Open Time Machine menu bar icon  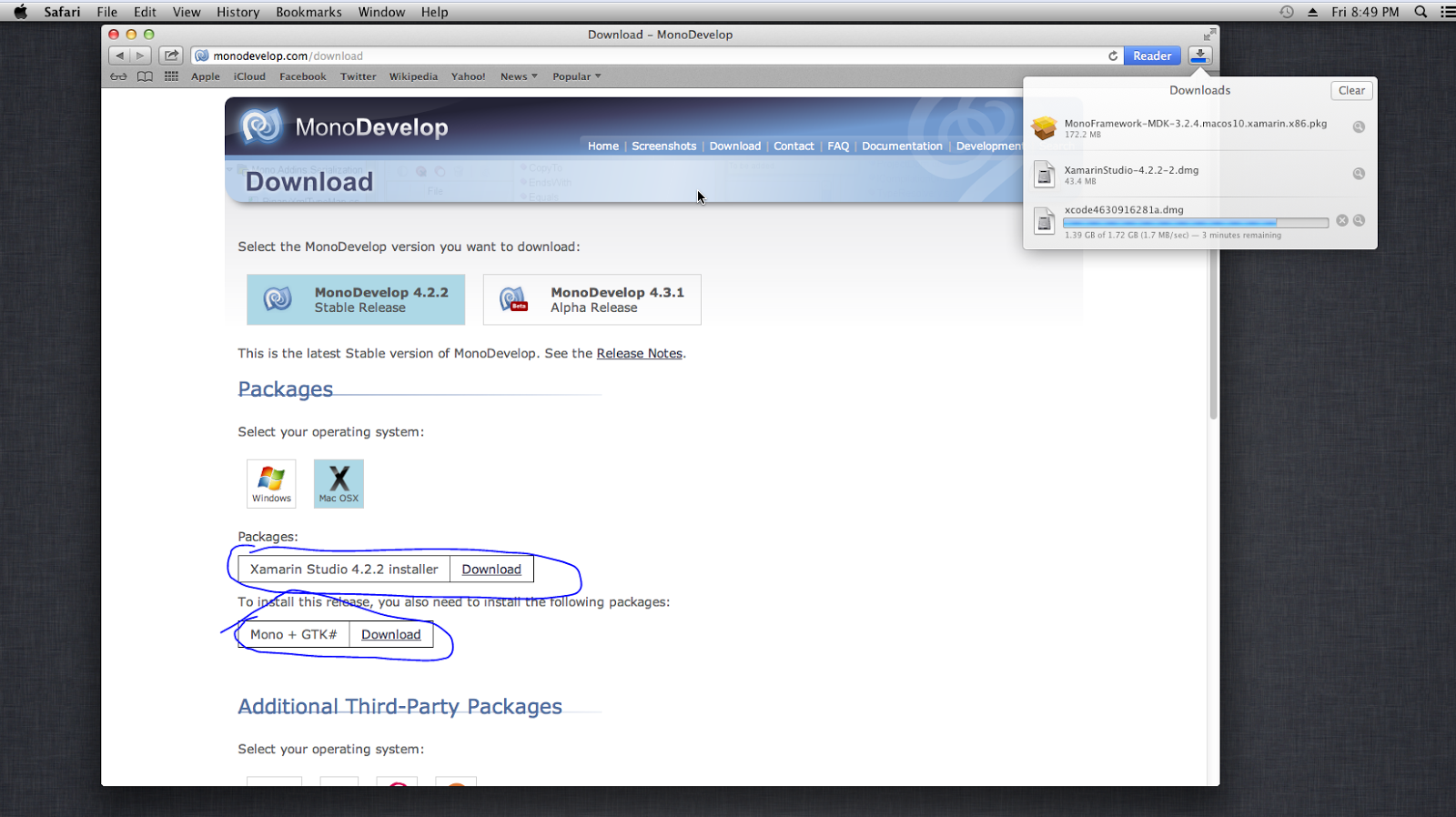[1287, 12]
